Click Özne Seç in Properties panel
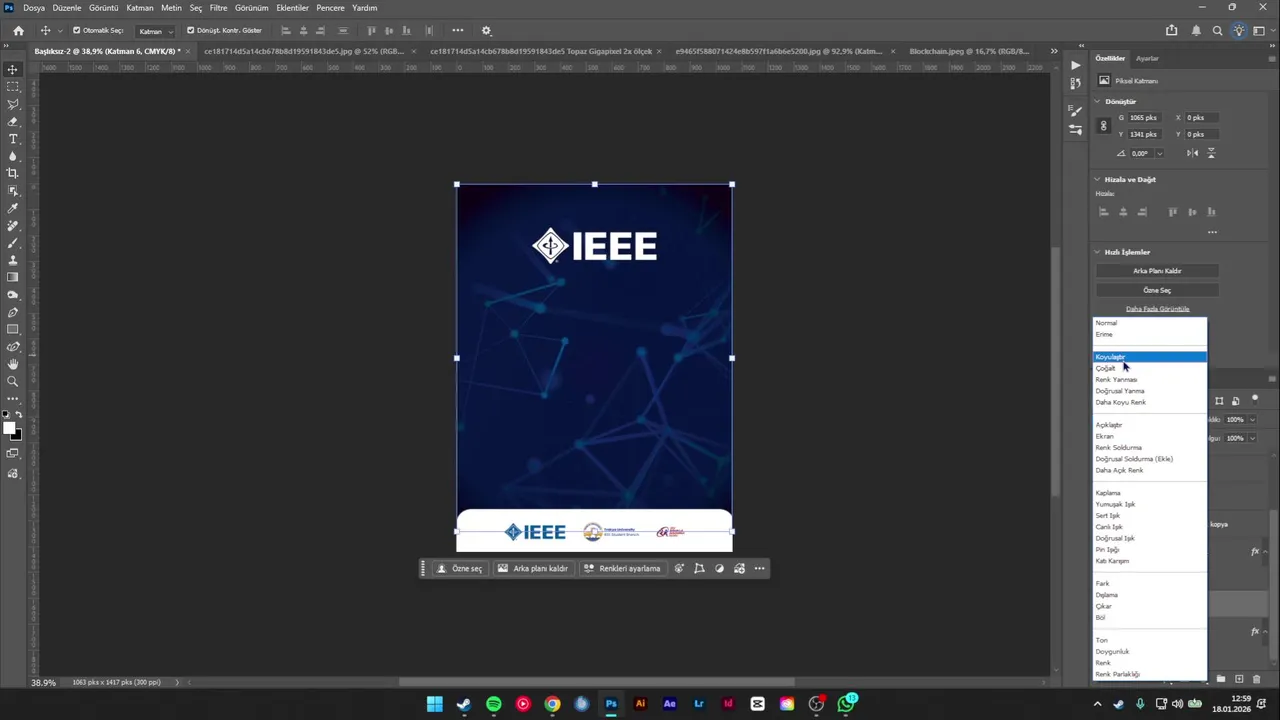This screenshot has width=1280, height=720. (1157, 290)
